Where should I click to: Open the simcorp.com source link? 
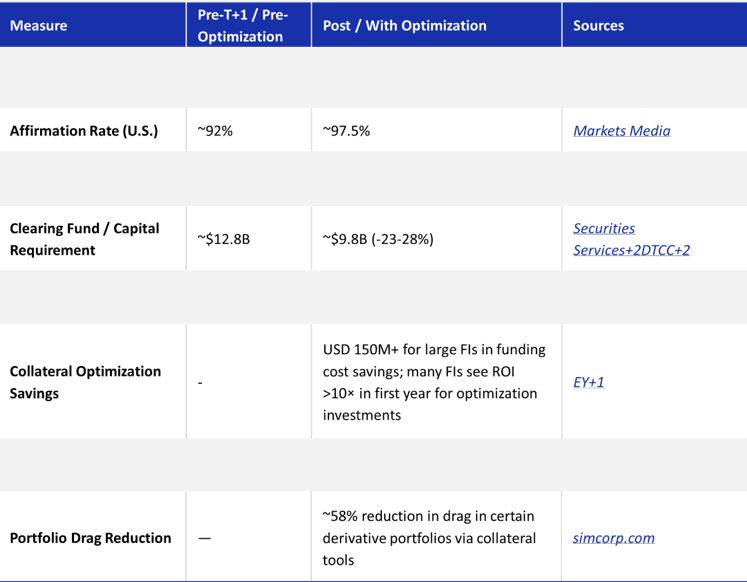click(x=614, y=538)
